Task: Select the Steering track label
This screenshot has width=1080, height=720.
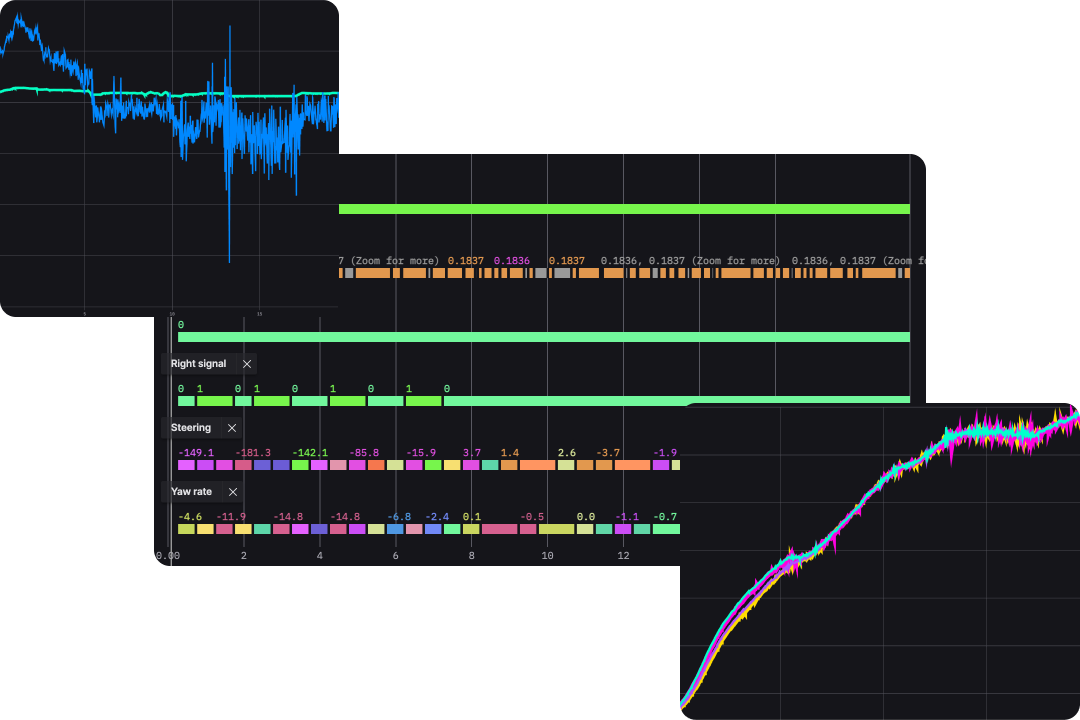Action: [x=193, y=427]
